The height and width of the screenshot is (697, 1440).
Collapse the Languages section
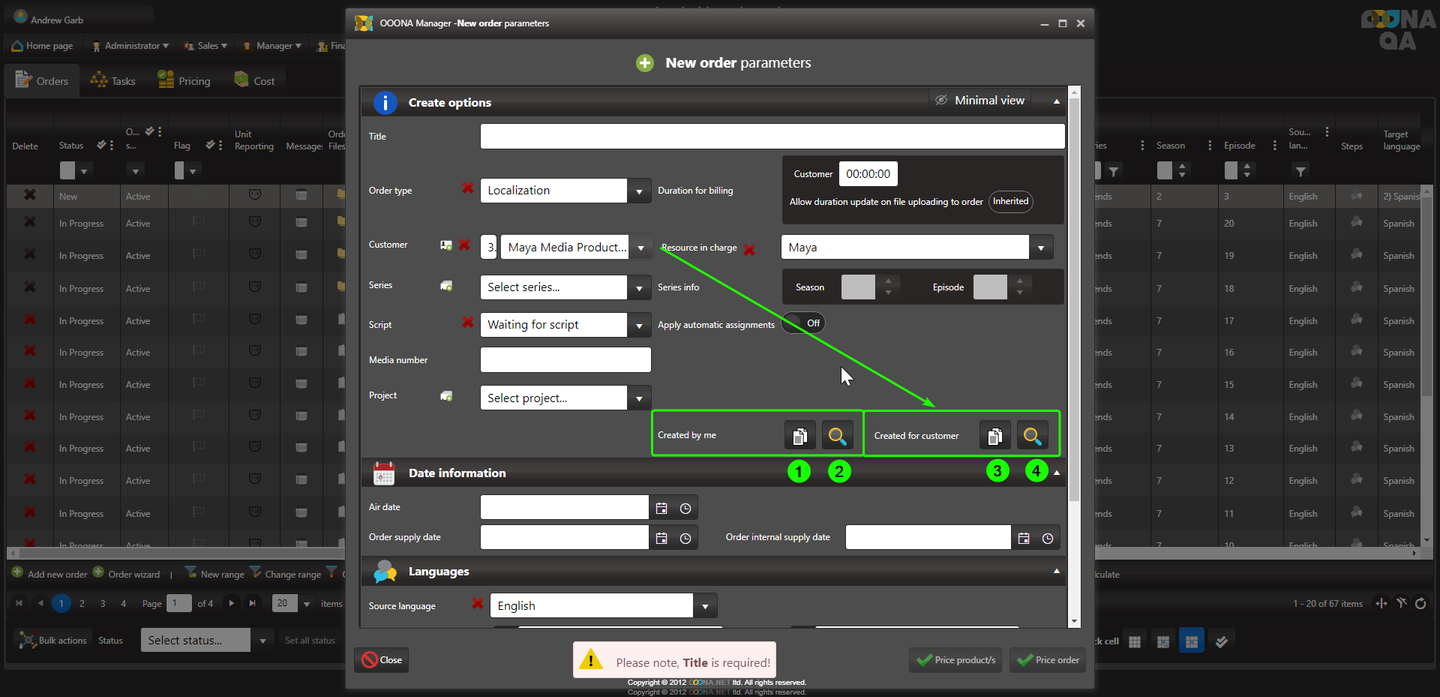tap(1057, 572)
